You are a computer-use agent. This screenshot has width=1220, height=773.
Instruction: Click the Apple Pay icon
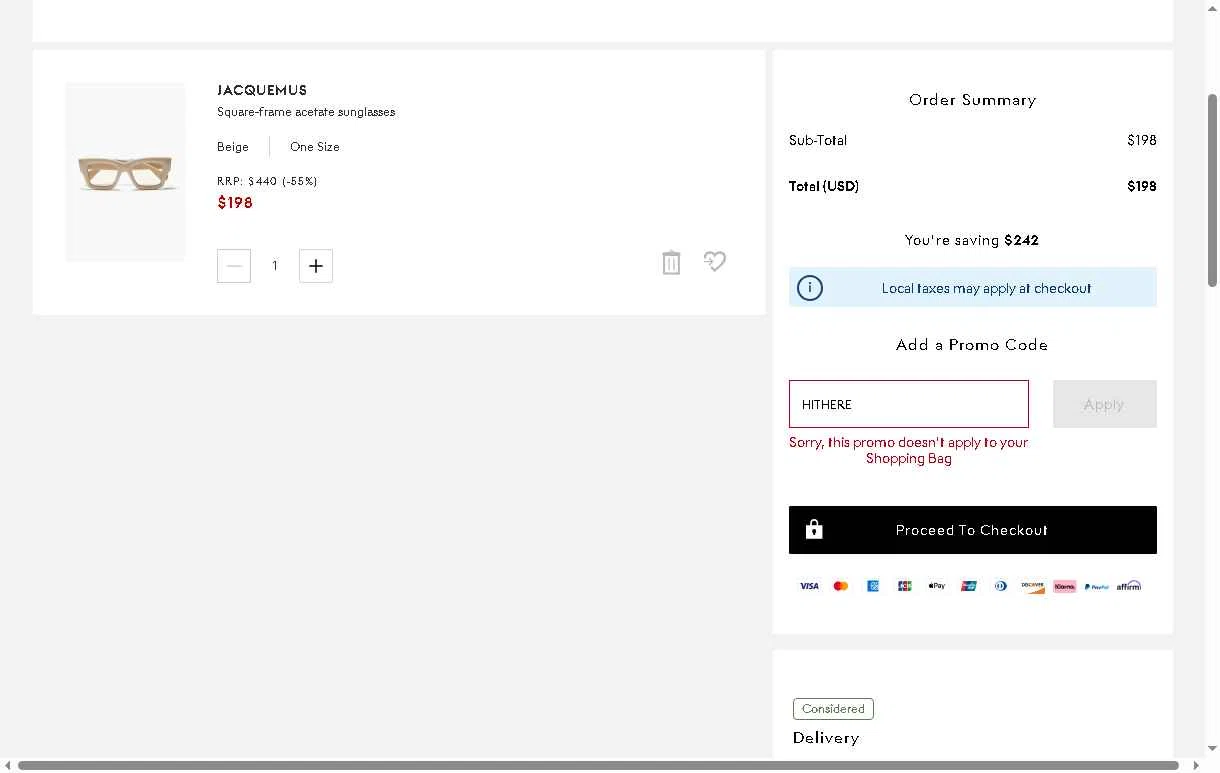[937, 586]
